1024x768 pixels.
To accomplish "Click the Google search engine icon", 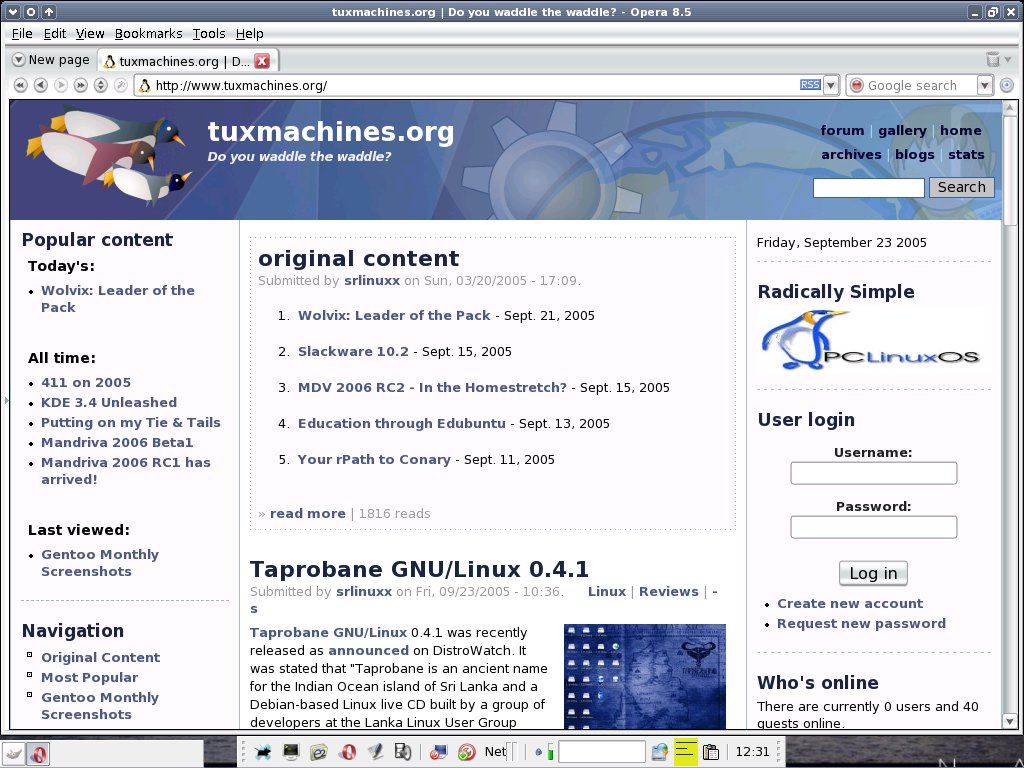I will pos(857,86).
